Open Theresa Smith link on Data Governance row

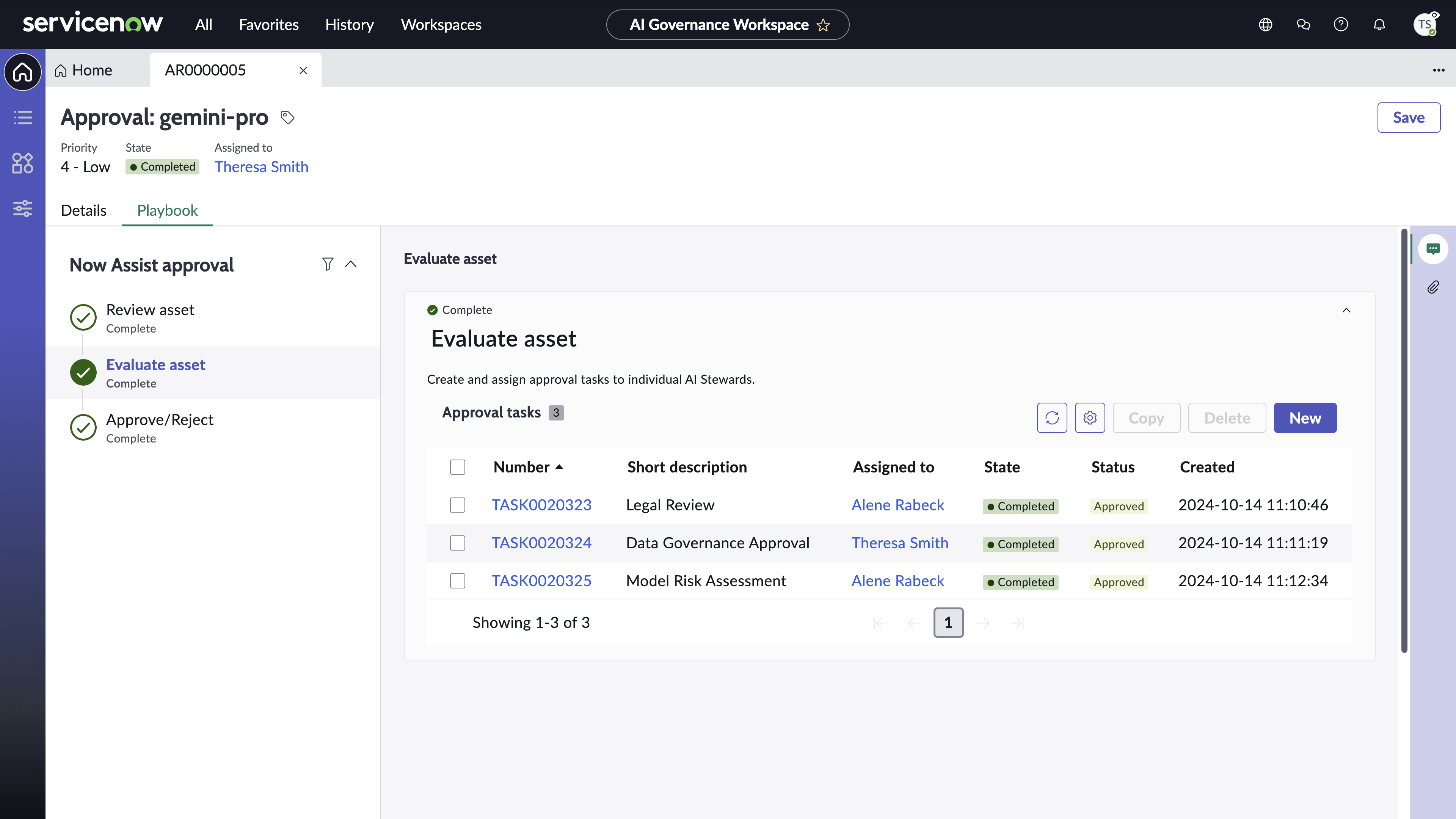tap(900, 543)
